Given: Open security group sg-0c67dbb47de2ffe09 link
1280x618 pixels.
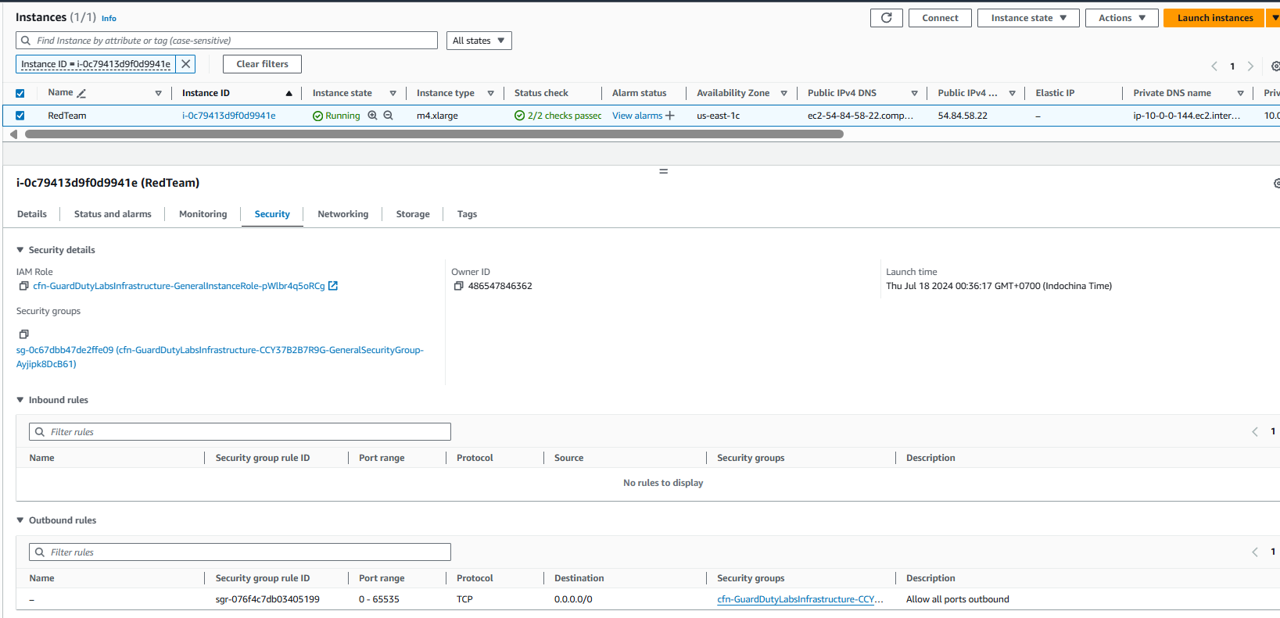Looking at the screenshot, I should [x=220, y=357].
